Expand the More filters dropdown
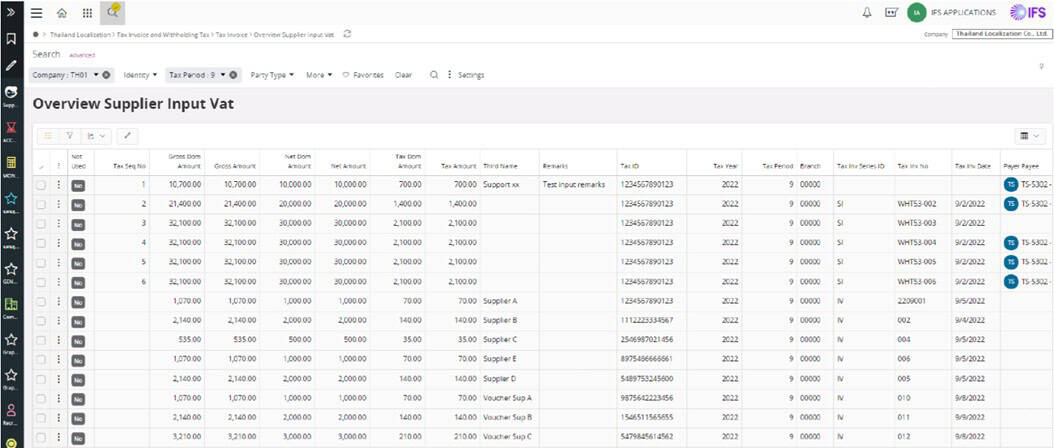 coord(319,75)
